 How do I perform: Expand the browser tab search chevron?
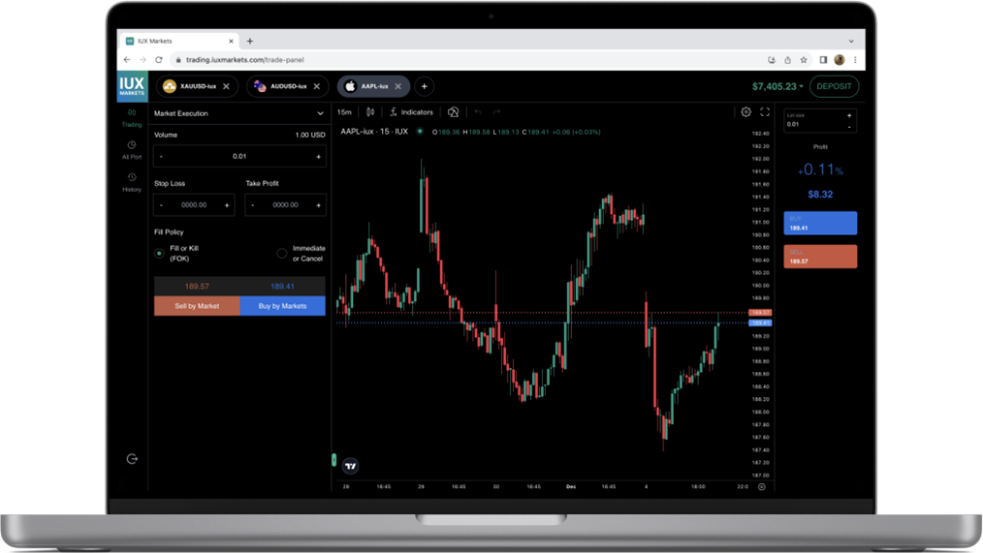coord(851,41)
